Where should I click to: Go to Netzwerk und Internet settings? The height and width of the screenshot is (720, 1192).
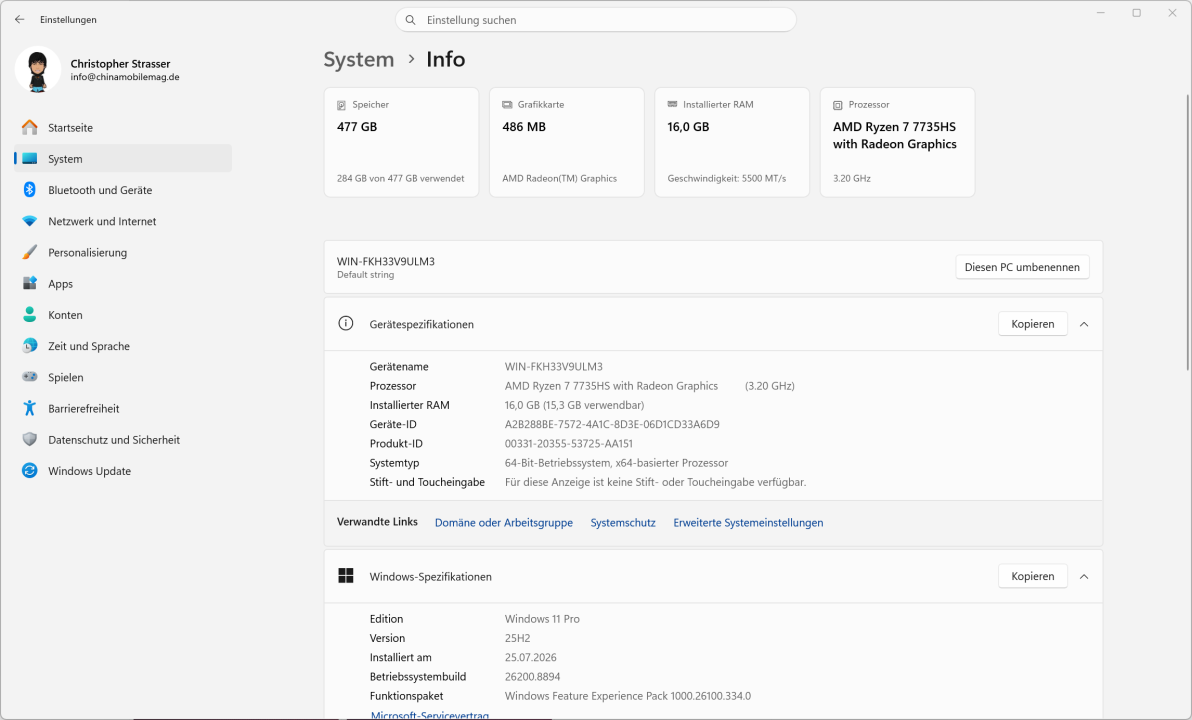coord(123,220)
